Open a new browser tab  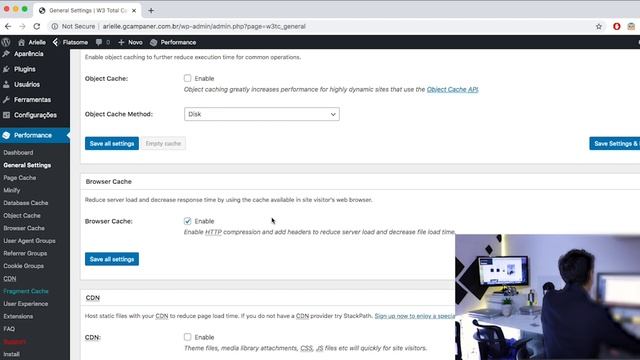[151, 11]
